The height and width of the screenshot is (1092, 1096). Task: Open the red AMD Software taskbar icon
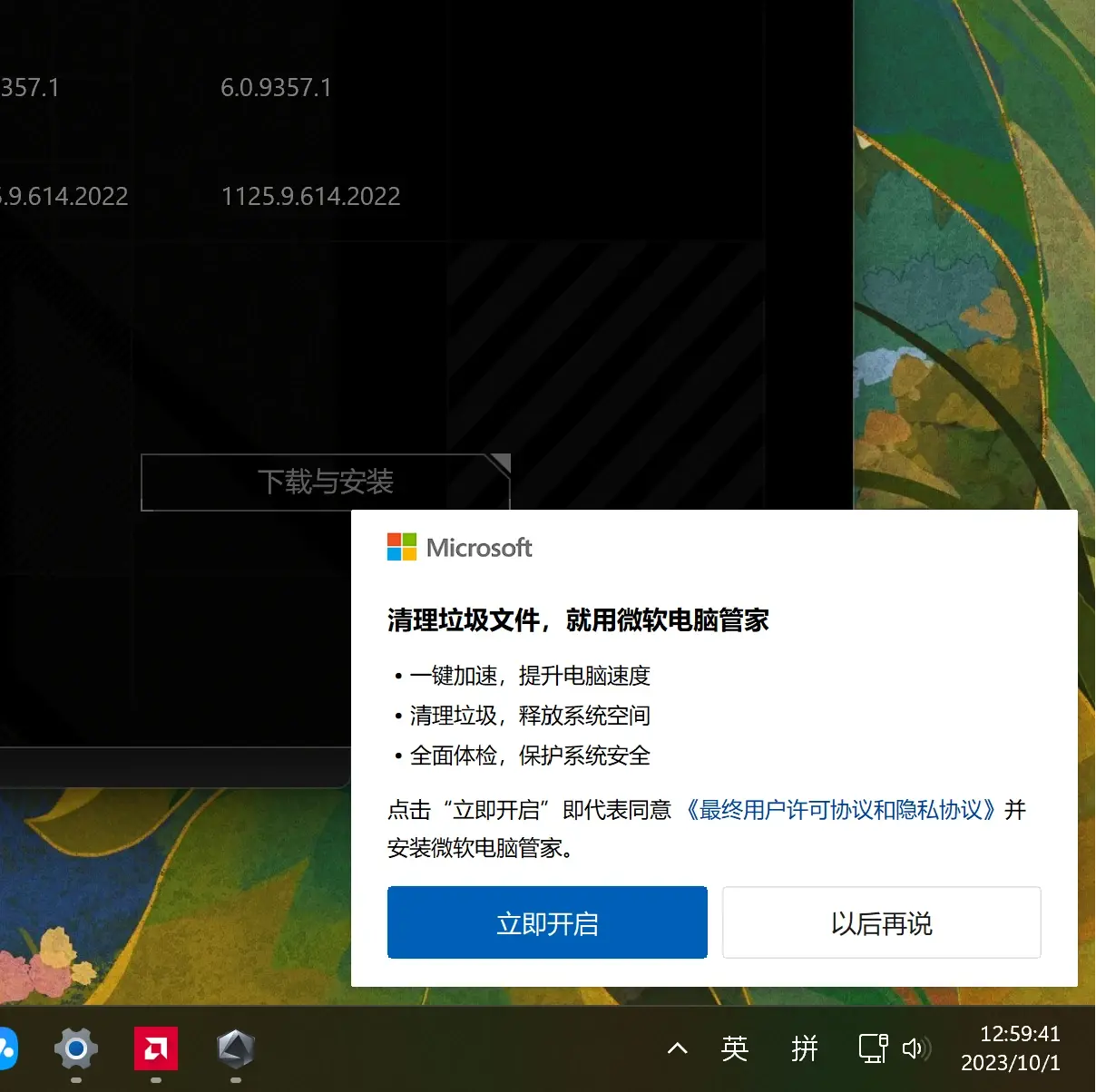coord(156,1049)
